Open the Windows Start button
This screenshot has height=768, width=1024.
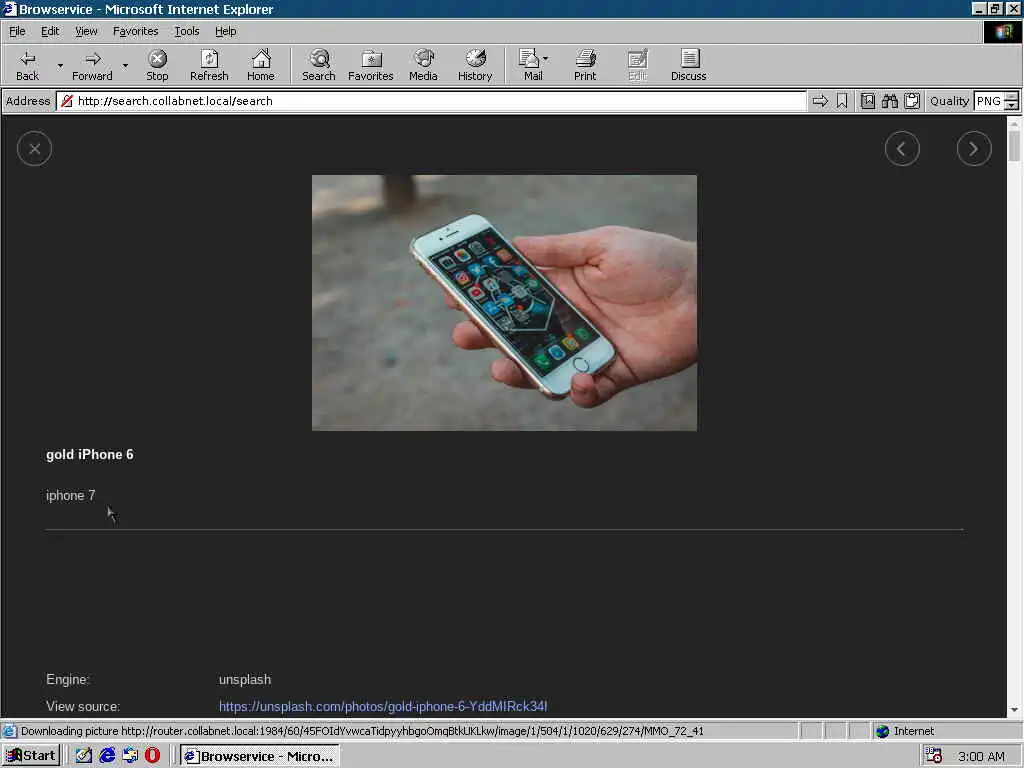[x=31, y=756]
